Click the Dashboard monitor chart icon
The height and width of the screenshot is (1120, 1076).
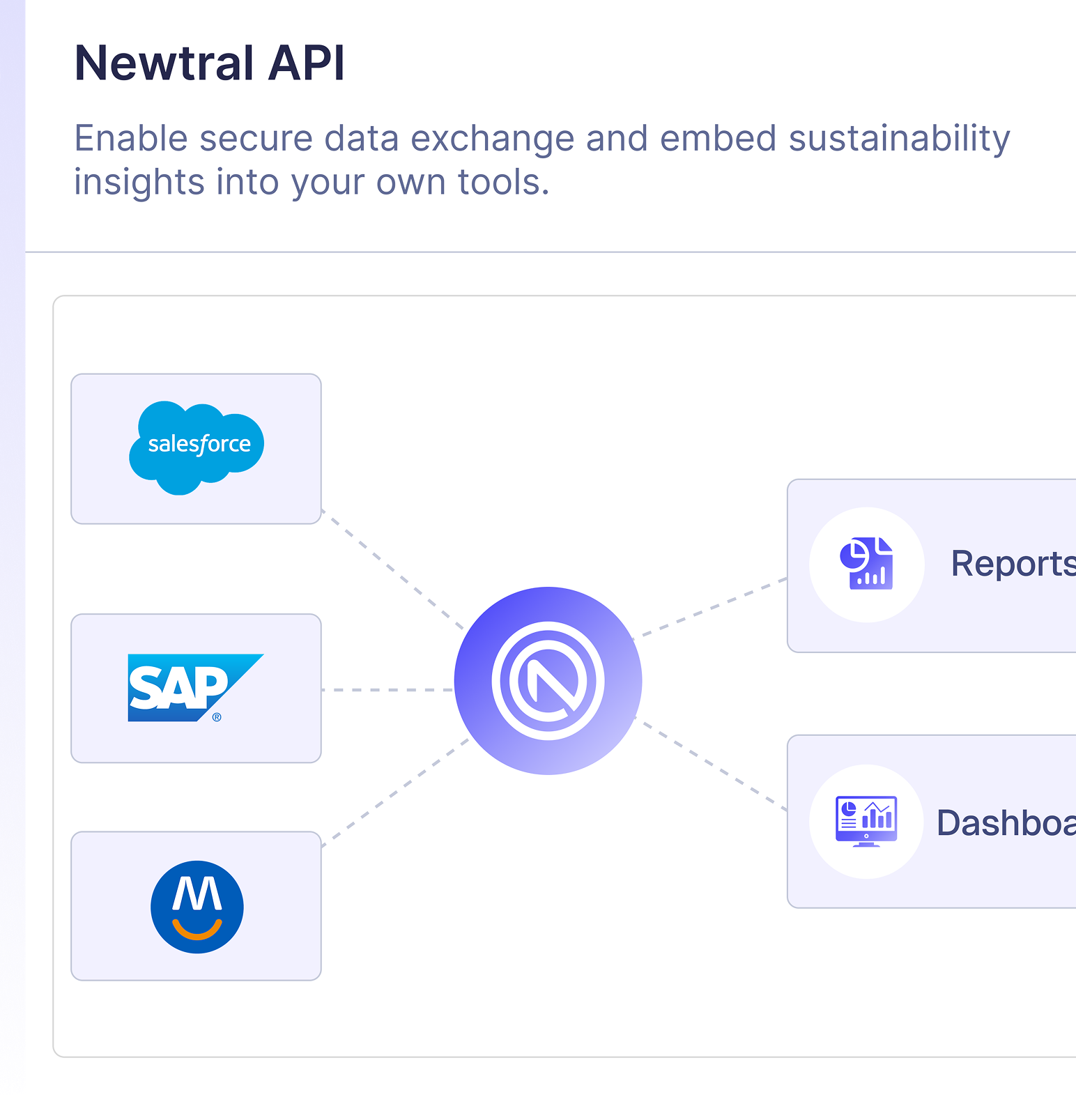click(x=866, y=821)
